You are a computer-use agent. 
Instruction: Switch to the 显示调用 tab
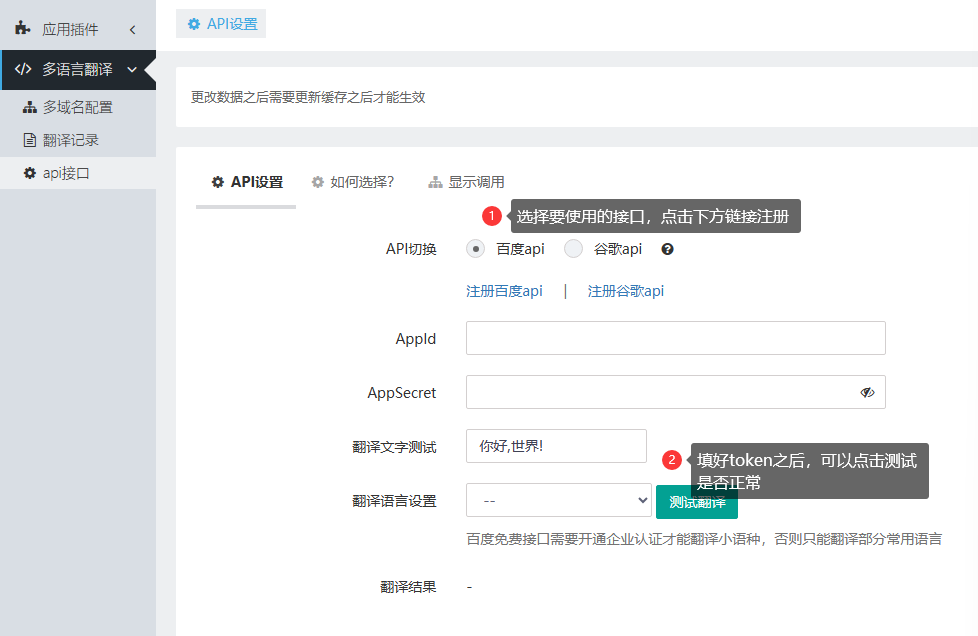click(x=467, y=182)
